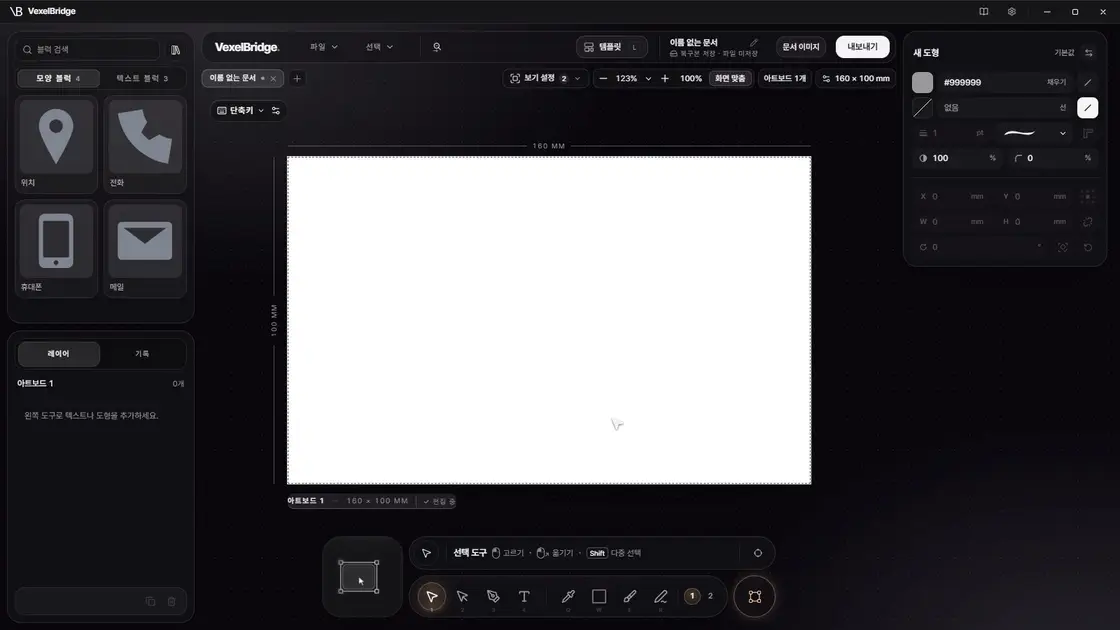Click the reset rotation icon
The width and height of the screenshot is (1120, 630).
(x=1088, y=247)
